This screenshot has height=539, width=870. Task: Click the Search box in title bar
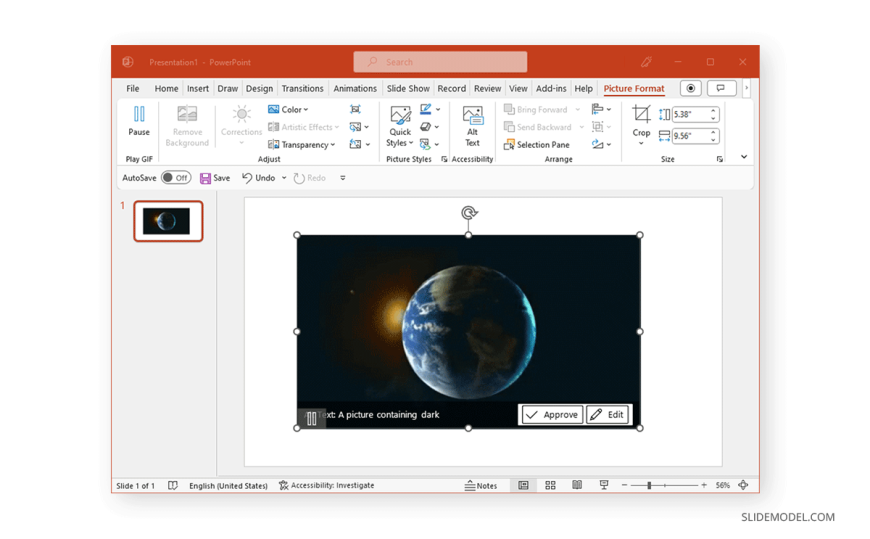coord(440,62)
